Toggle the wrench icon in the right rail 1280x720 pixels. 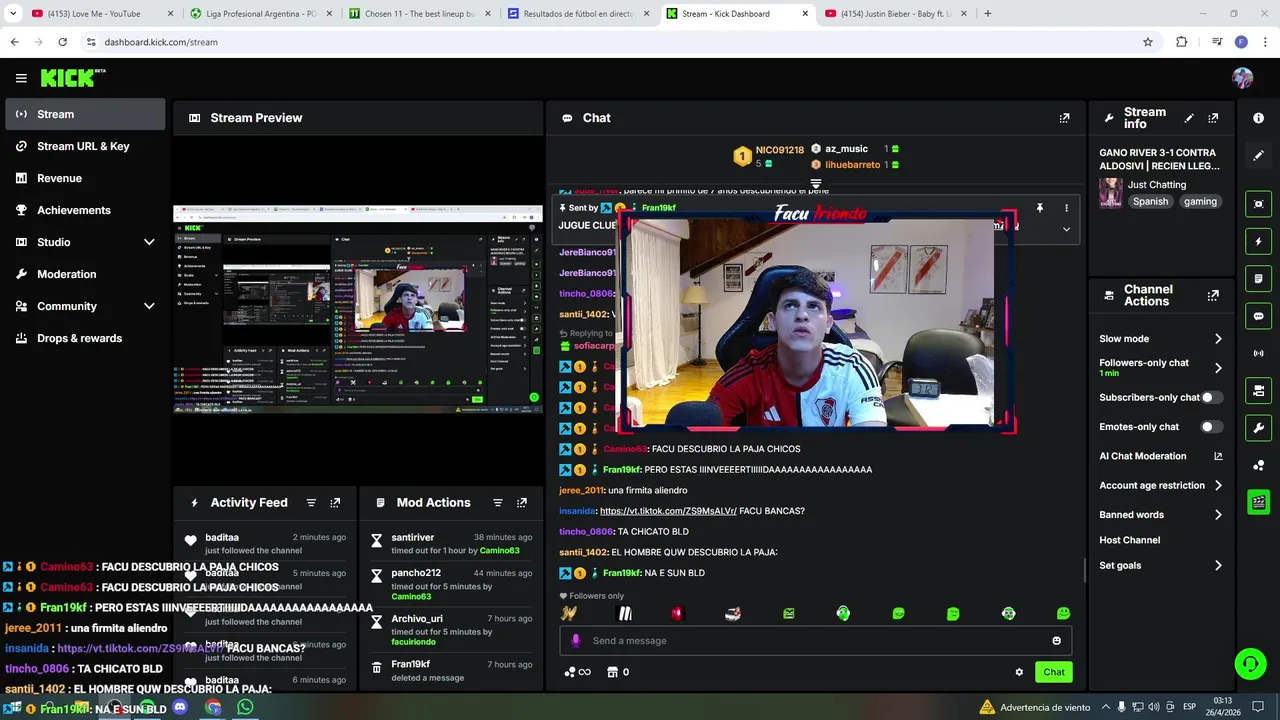(x=1258, y=428)
